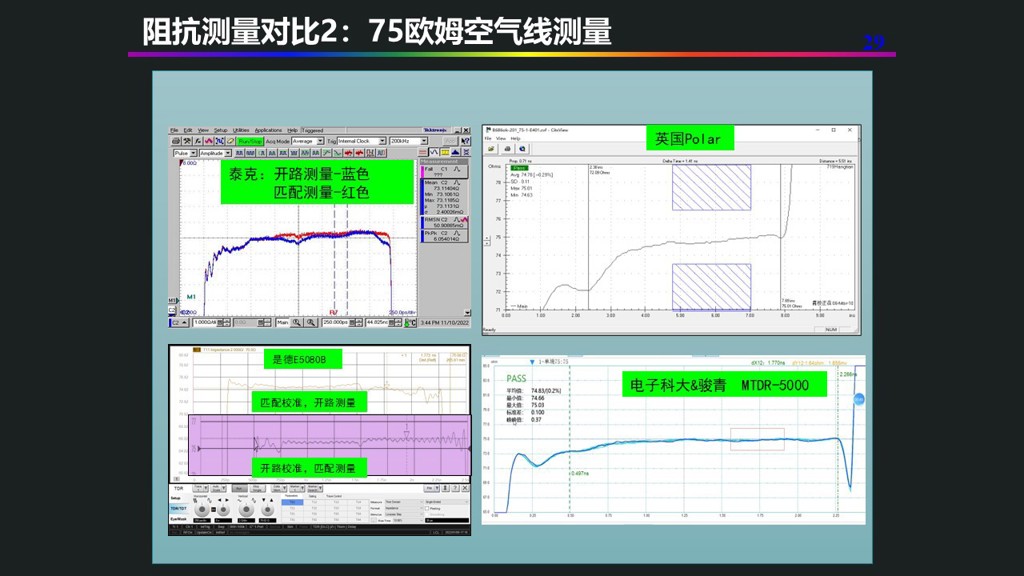This screenshot has height=576, width=1024.
Task: Select the RMSN C2 measurement readout
Action: pyautogui.click(x=445, y=223)
